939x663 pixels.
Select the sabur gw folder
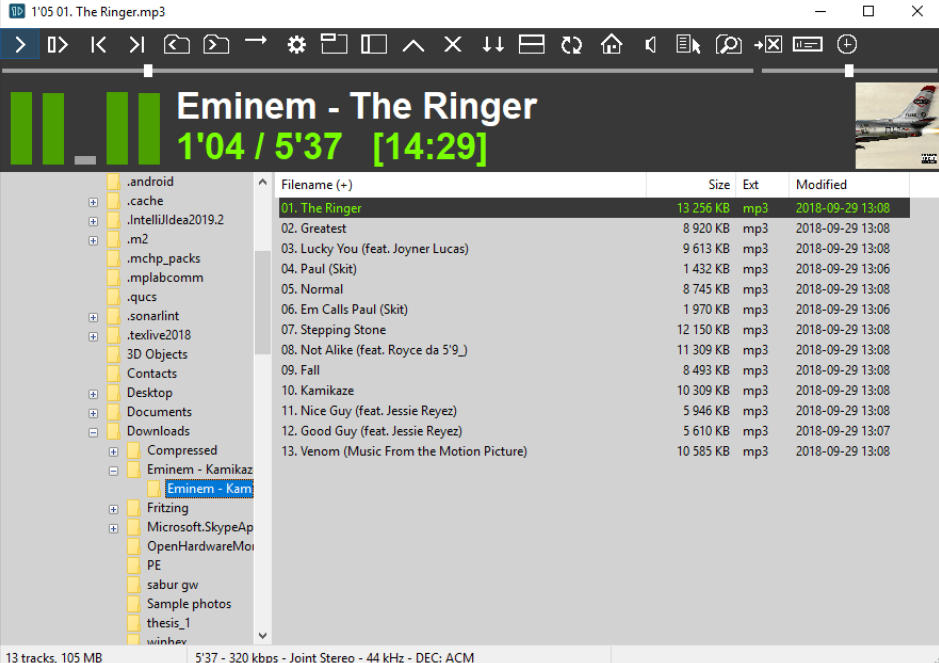point(172,585)
